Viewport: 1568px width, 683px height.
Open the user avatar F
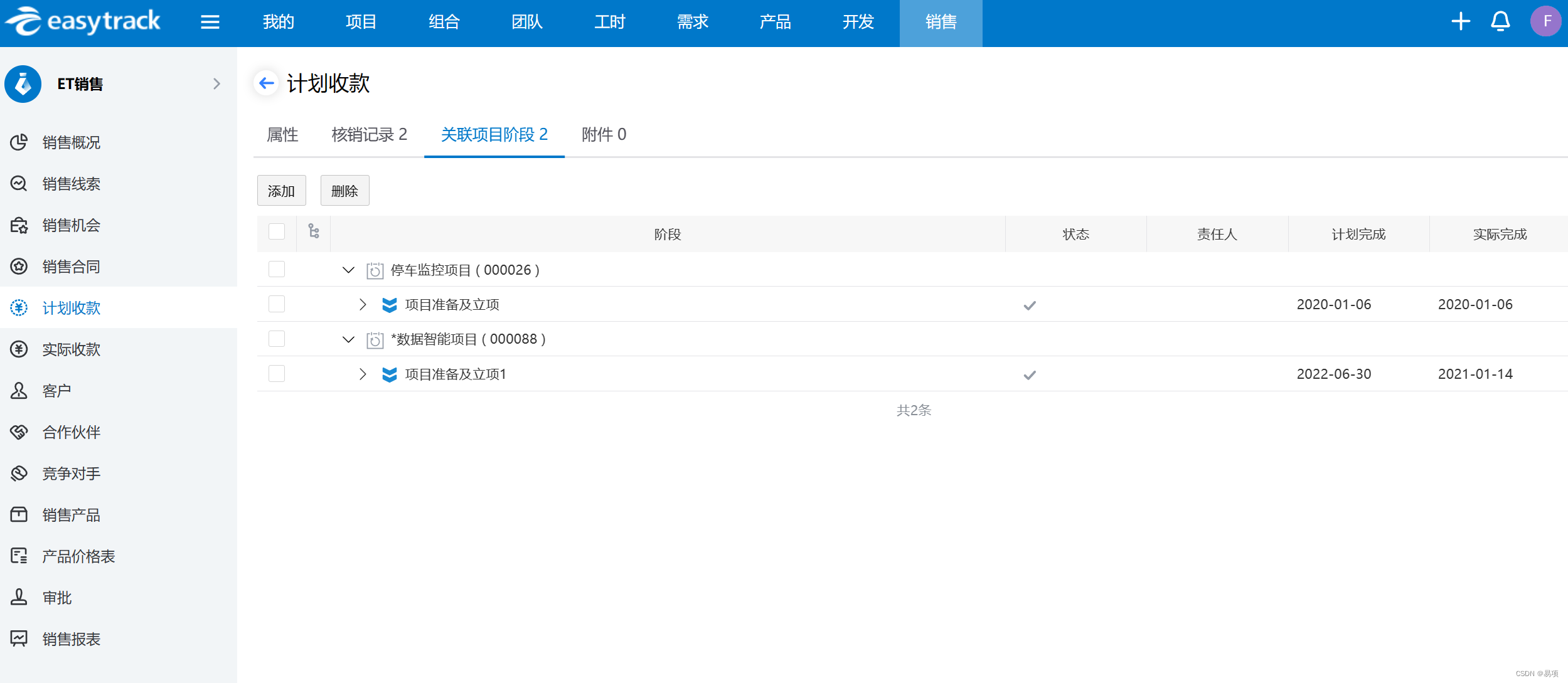tap(1545, 22)
